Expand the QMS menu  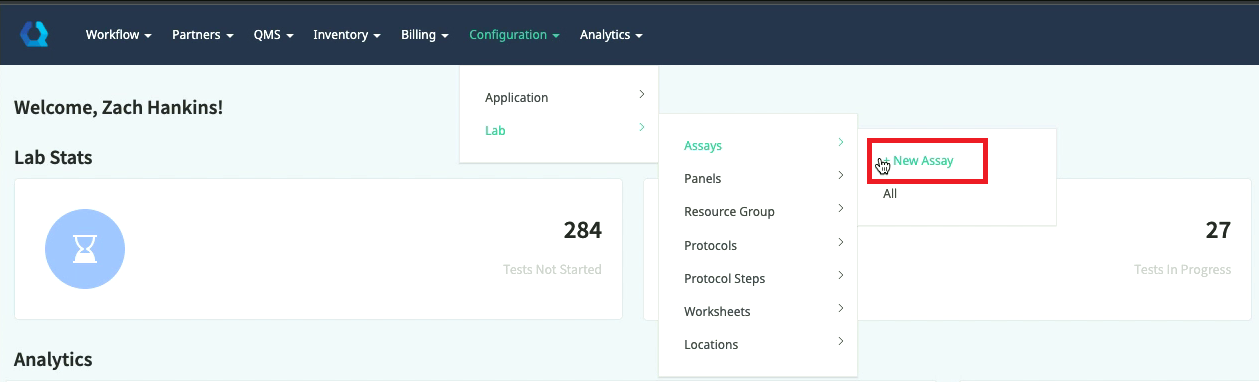273,35
